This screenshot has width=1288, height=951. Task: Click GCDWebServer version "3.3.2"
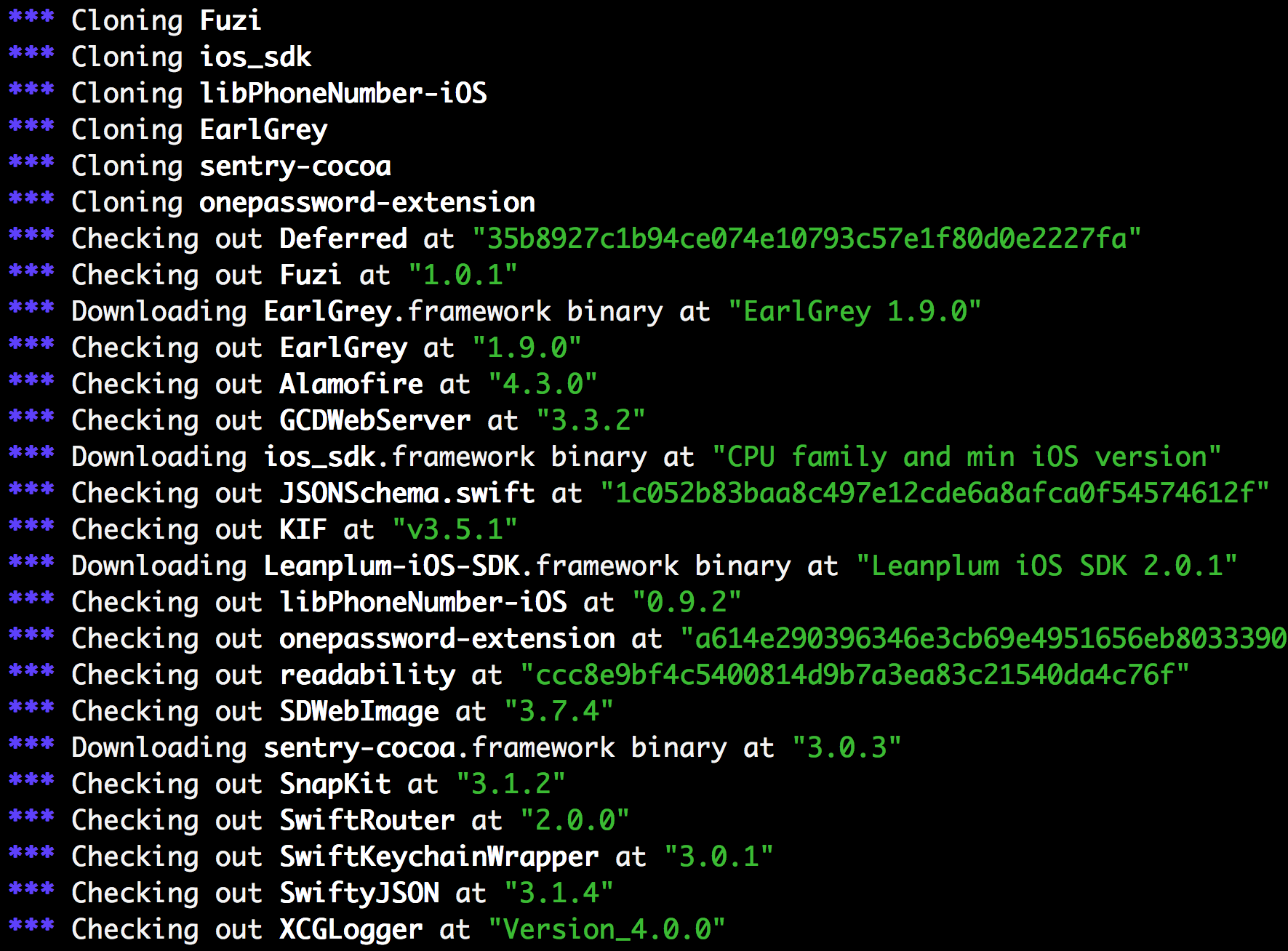[591, 420]
